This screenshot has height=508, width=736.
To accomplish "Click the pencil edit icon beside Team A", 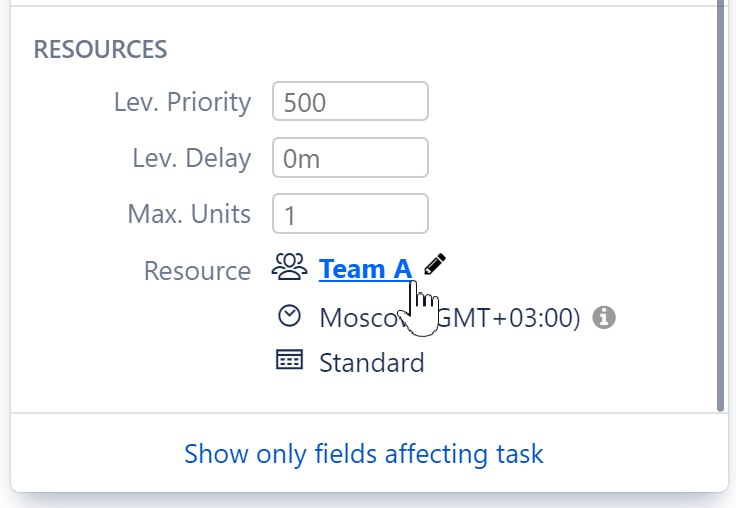I will point(434,264).
